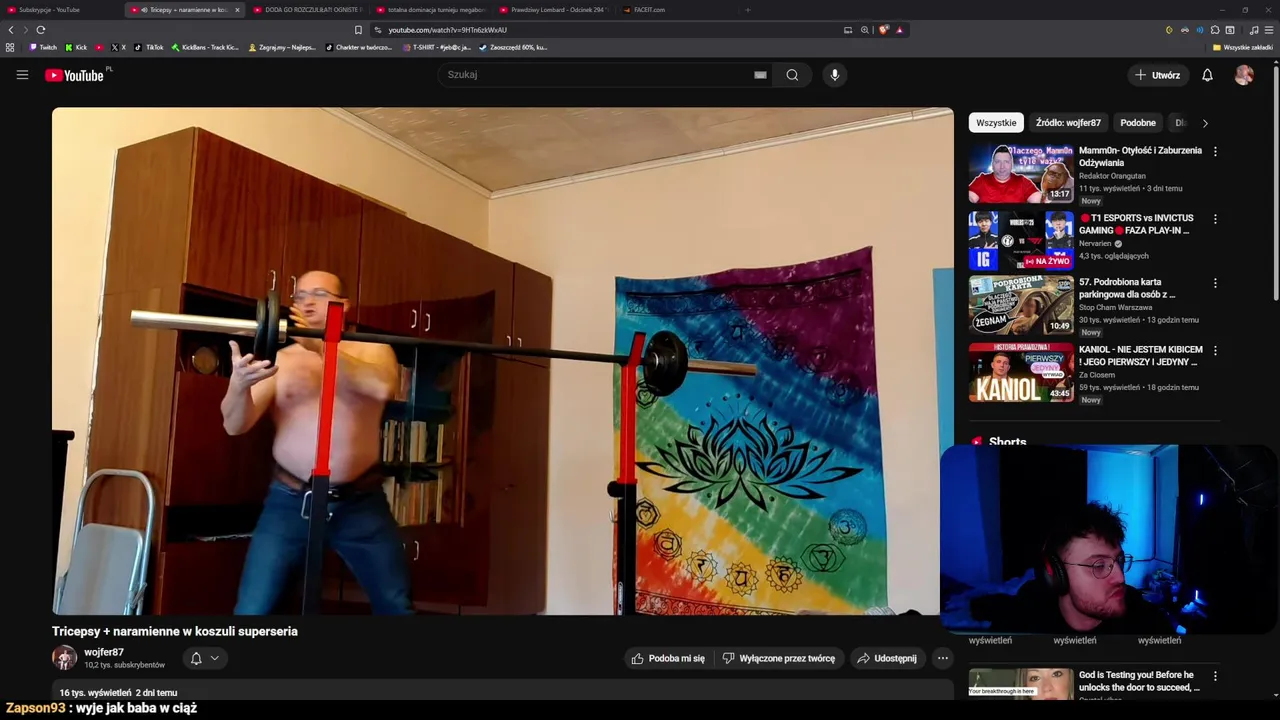Image resolution: width=1280 pixels, height=720 pixels.
Task: Open the account avatar menu
Action: coord(1244,75)
